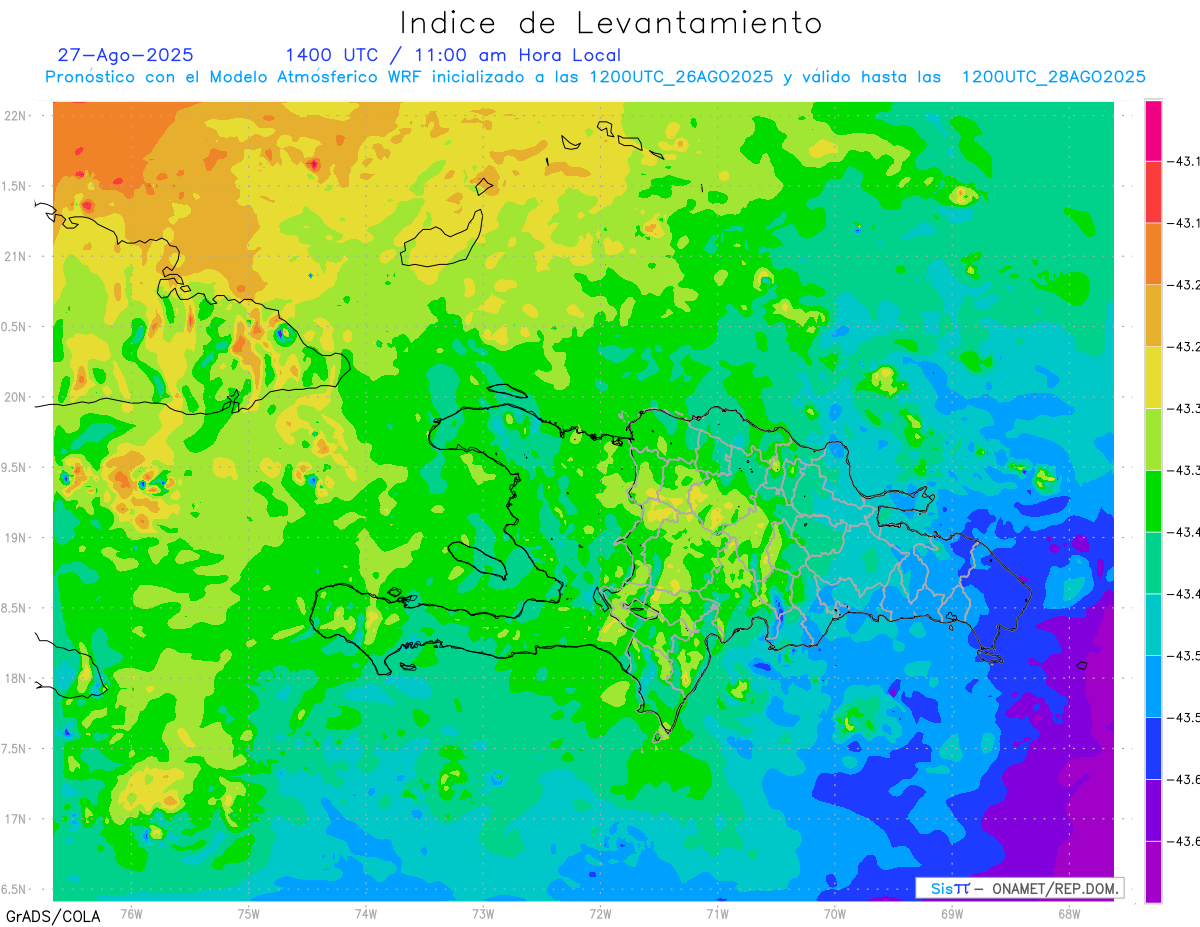
Task: Click the purple swatch at the legend bottom
Action: pyautogui.click(x=1153, y=872)
